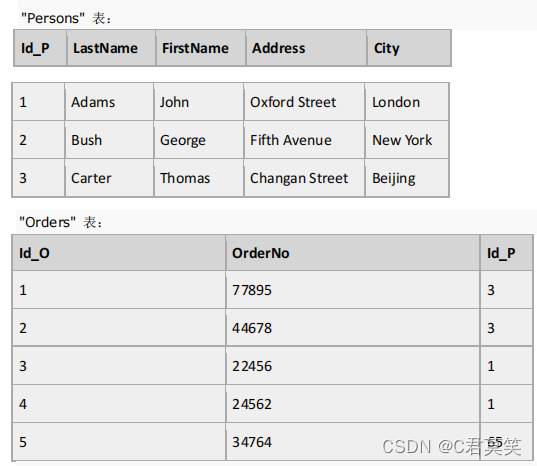The width and height of the screenshot is (537, 466).
Task: Click the Beijing city cell
Action: pos(407,178)
